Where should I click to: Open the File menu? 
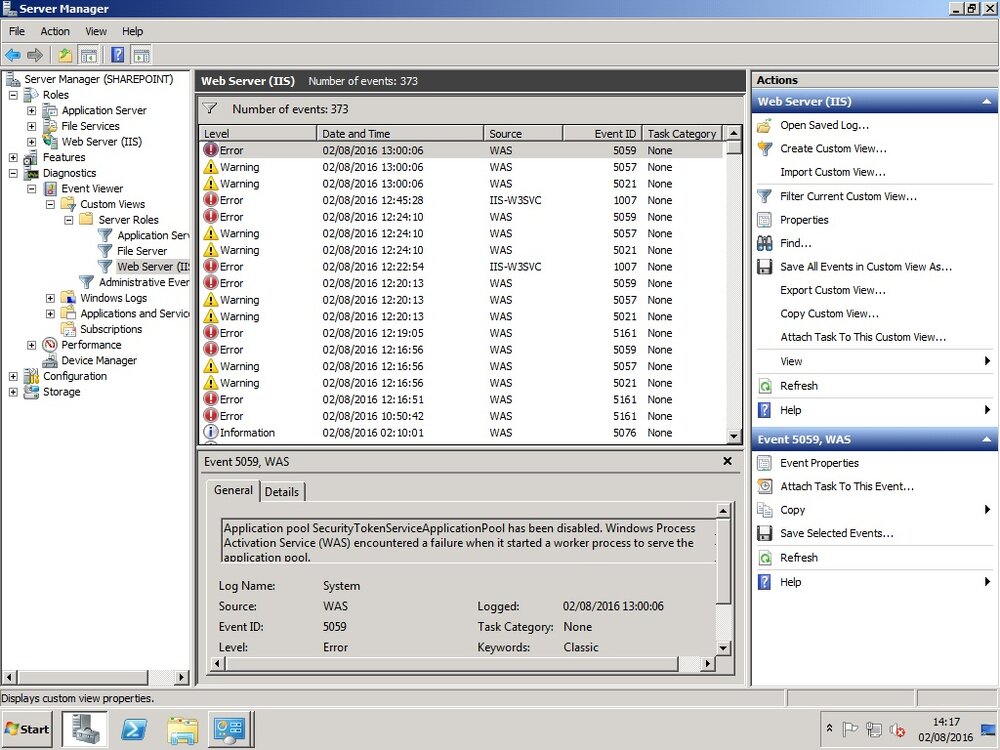click(17, 31)
